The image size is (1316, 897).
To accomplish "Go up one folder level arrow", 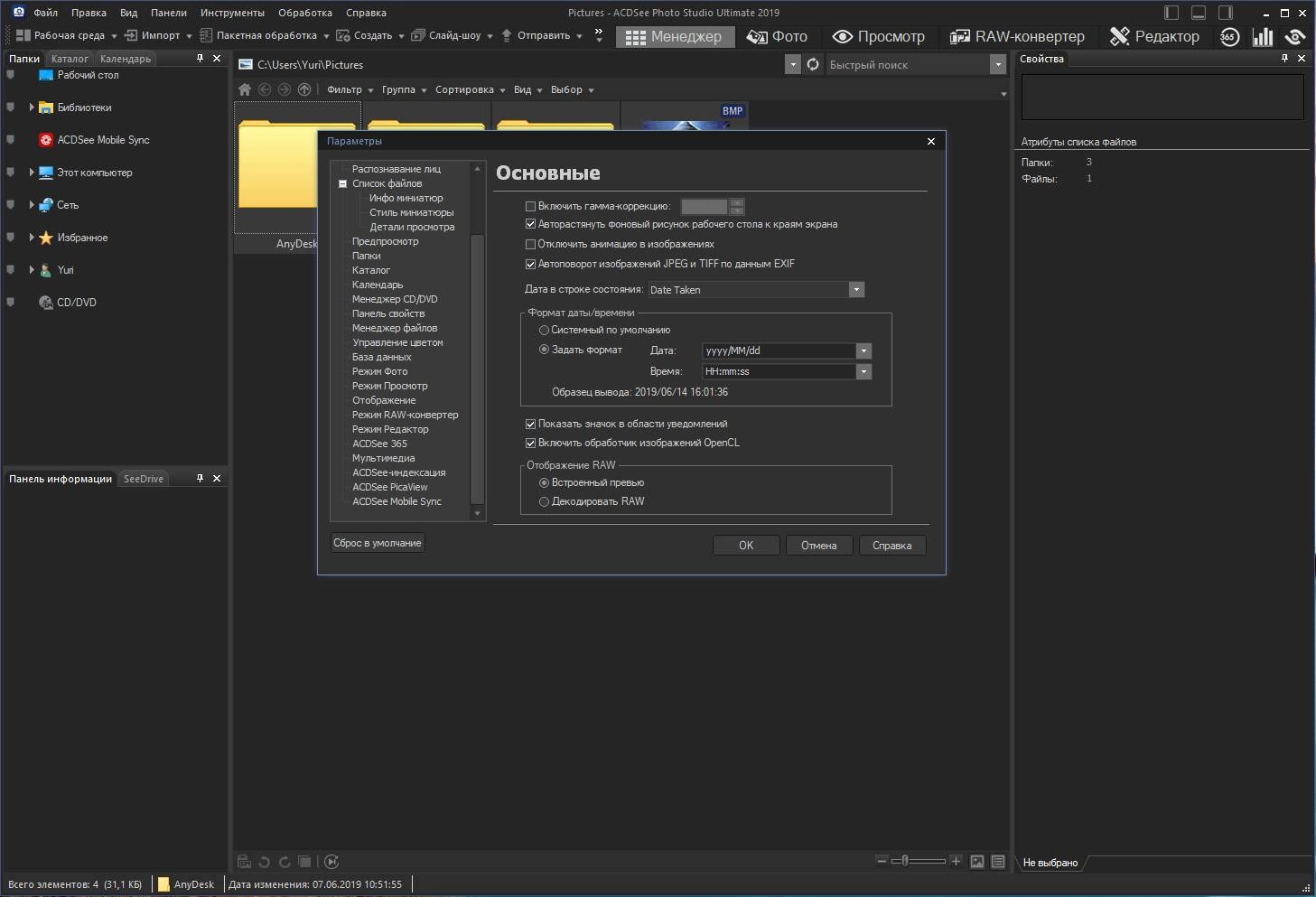I will click(x=304, y=89).
